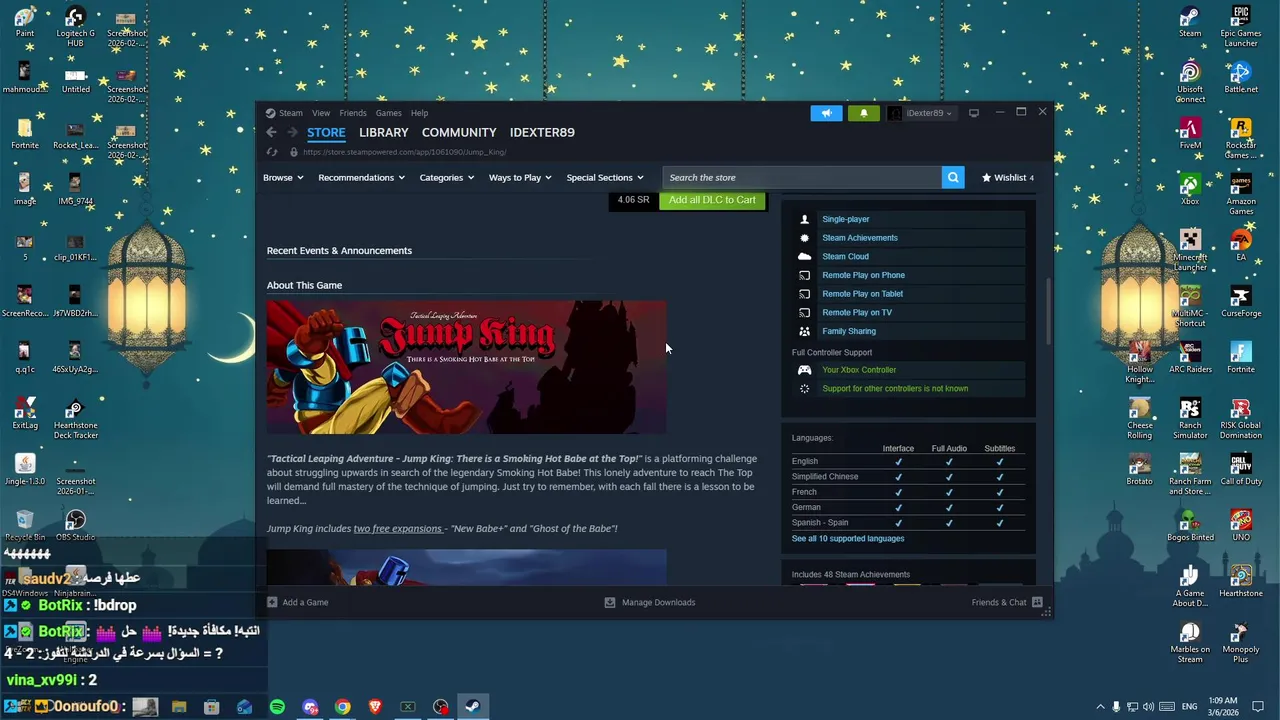Expand the Recommendations dropdown
1280x720 pixels.
pos(361,177)
